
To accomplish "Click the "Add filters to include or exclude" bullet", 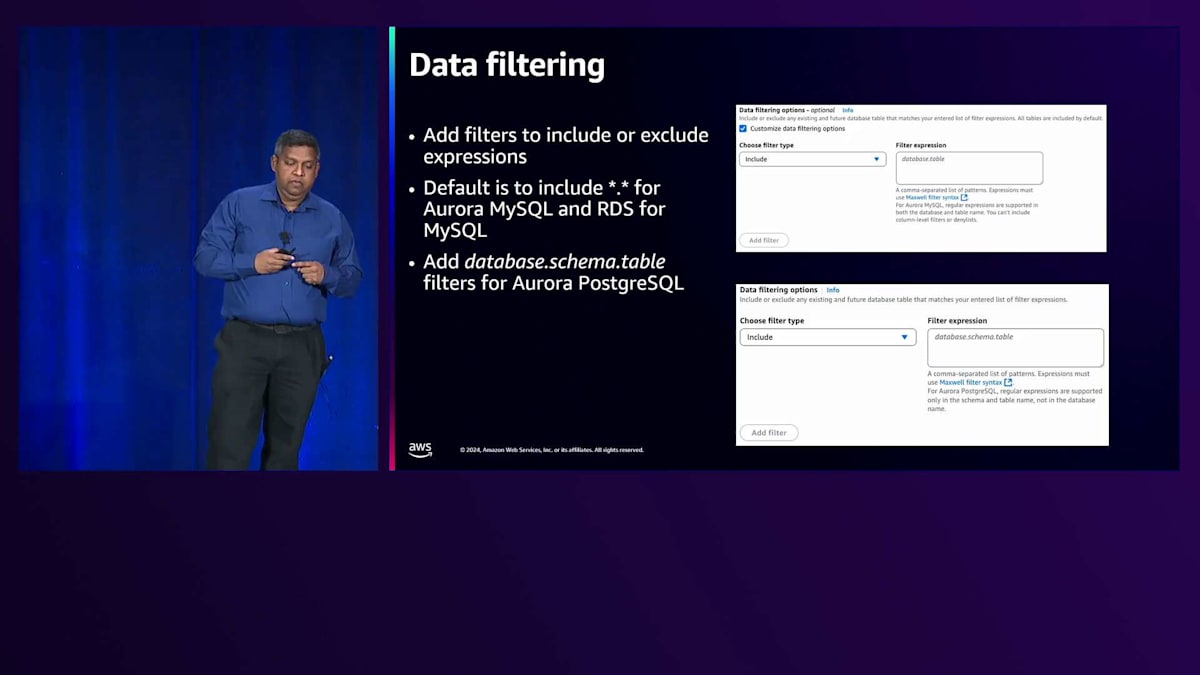I will tap(565, 146).
